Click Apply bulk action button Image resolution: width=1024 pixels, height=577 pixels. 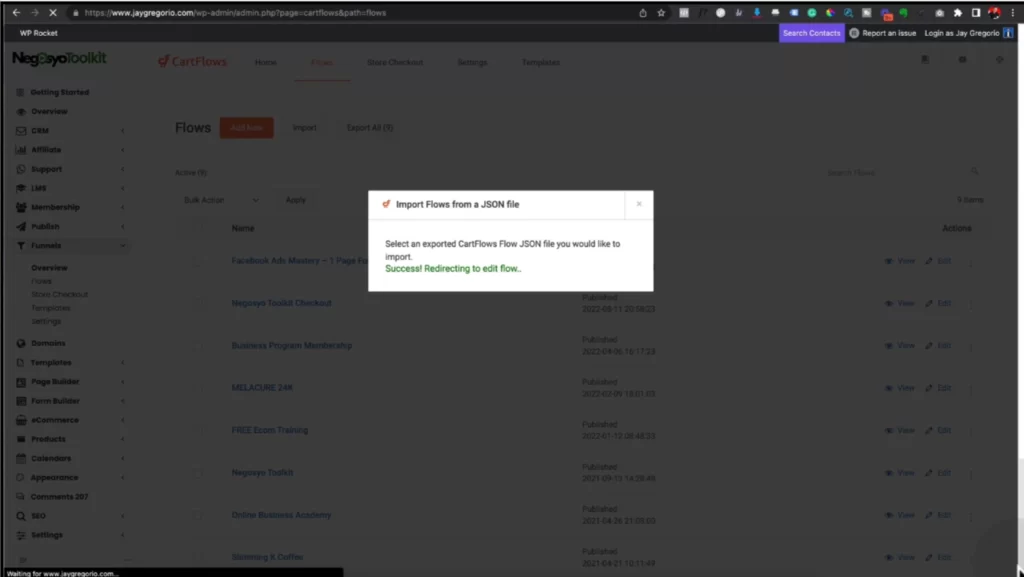point(295,200)
